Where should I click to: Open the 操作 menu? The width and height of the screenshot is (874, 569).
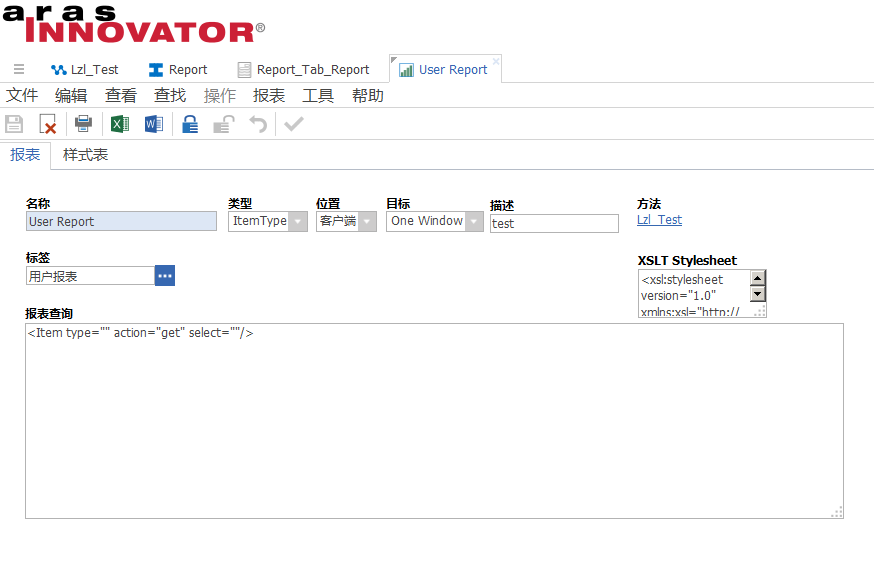220,95
